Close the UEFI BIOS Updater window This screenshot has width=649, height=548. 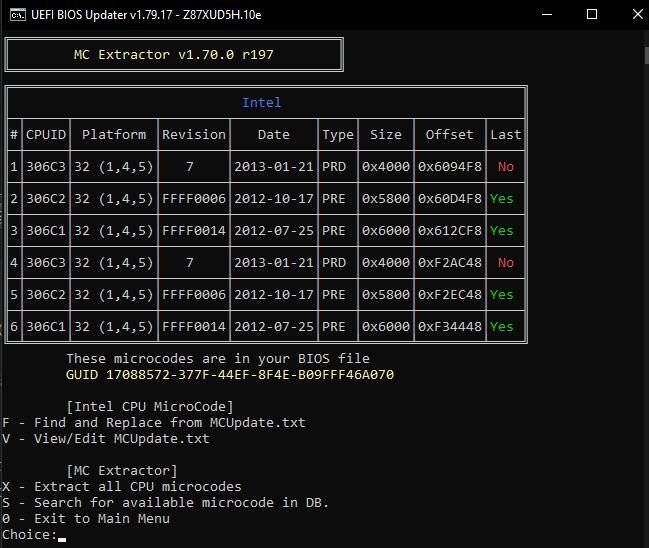pyautogui.click(x=638, y=14)
